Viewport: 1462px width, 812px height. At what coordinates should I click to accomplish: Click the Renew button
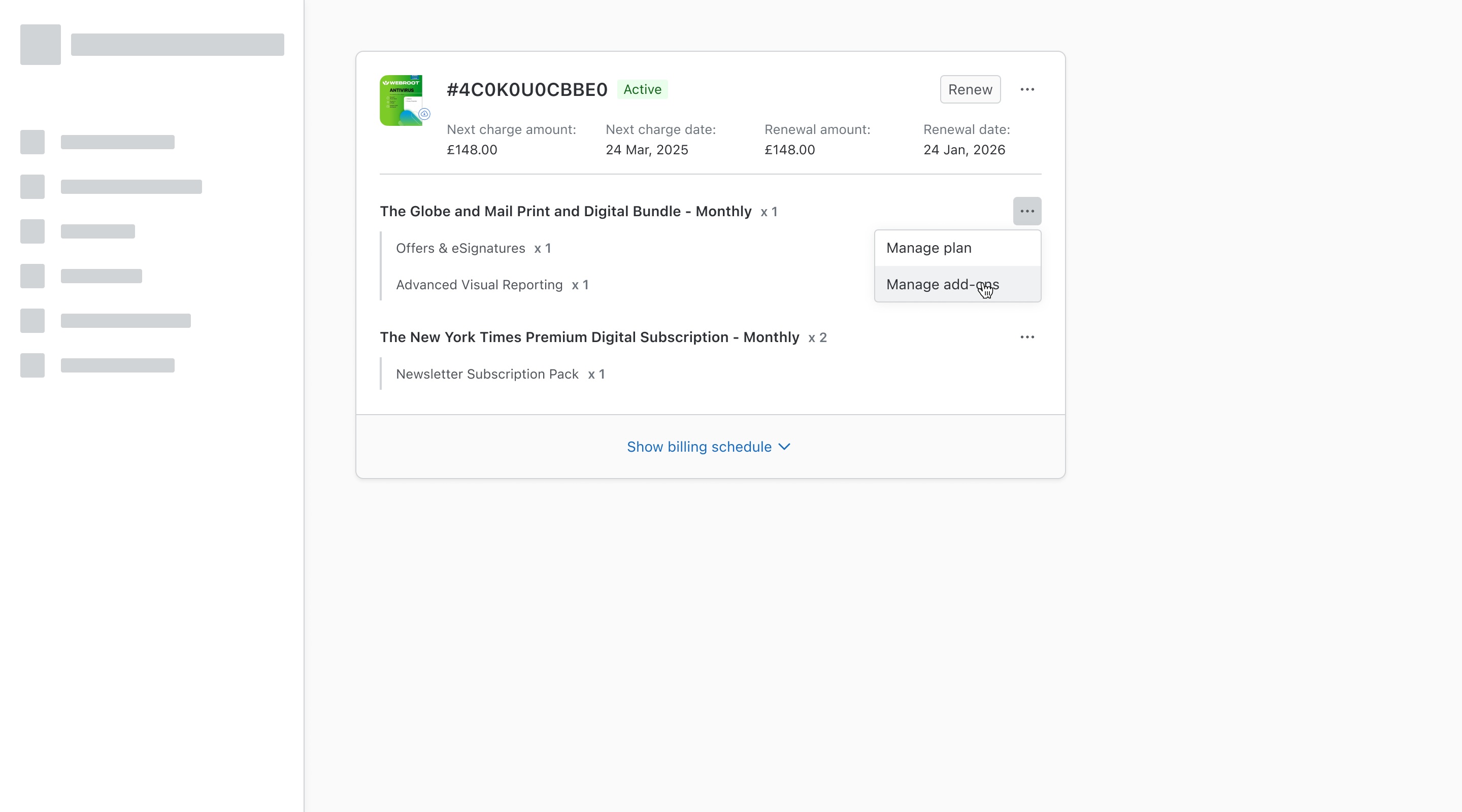coord(970,90)
